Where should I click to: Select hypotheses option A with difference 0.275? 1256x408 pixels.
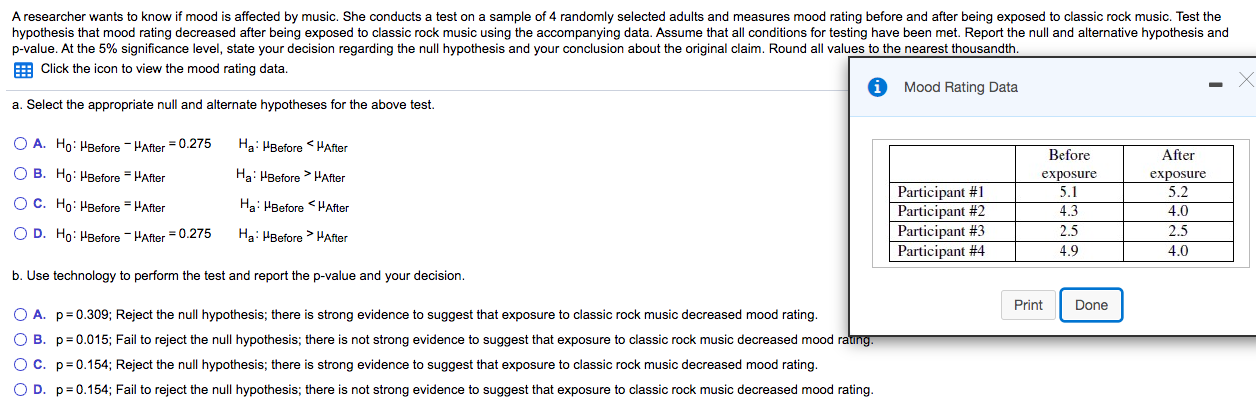[21, 144]
